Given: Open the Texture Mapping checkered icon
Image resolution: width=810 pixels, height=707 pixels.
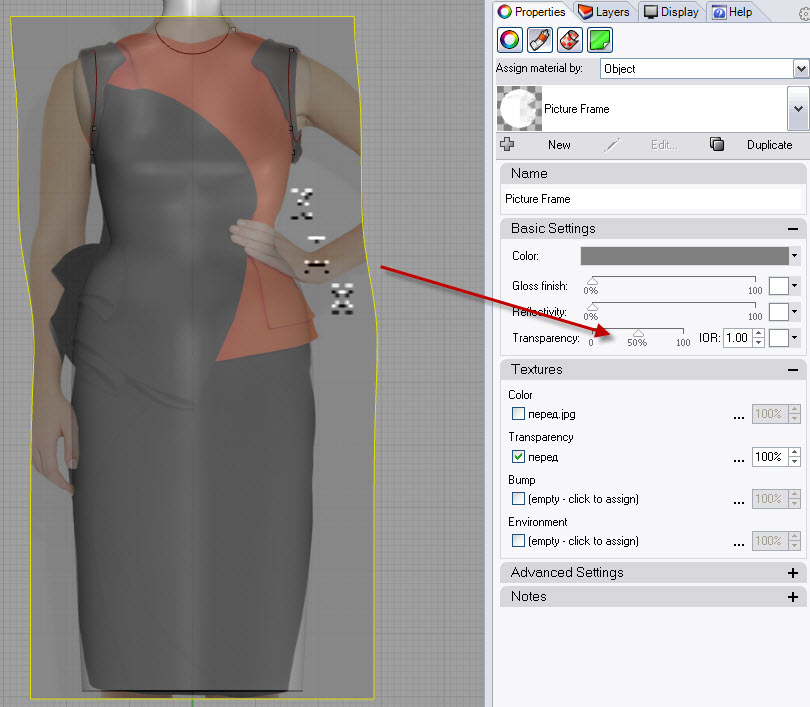Looking at the screenshot, I should (569, 40).
